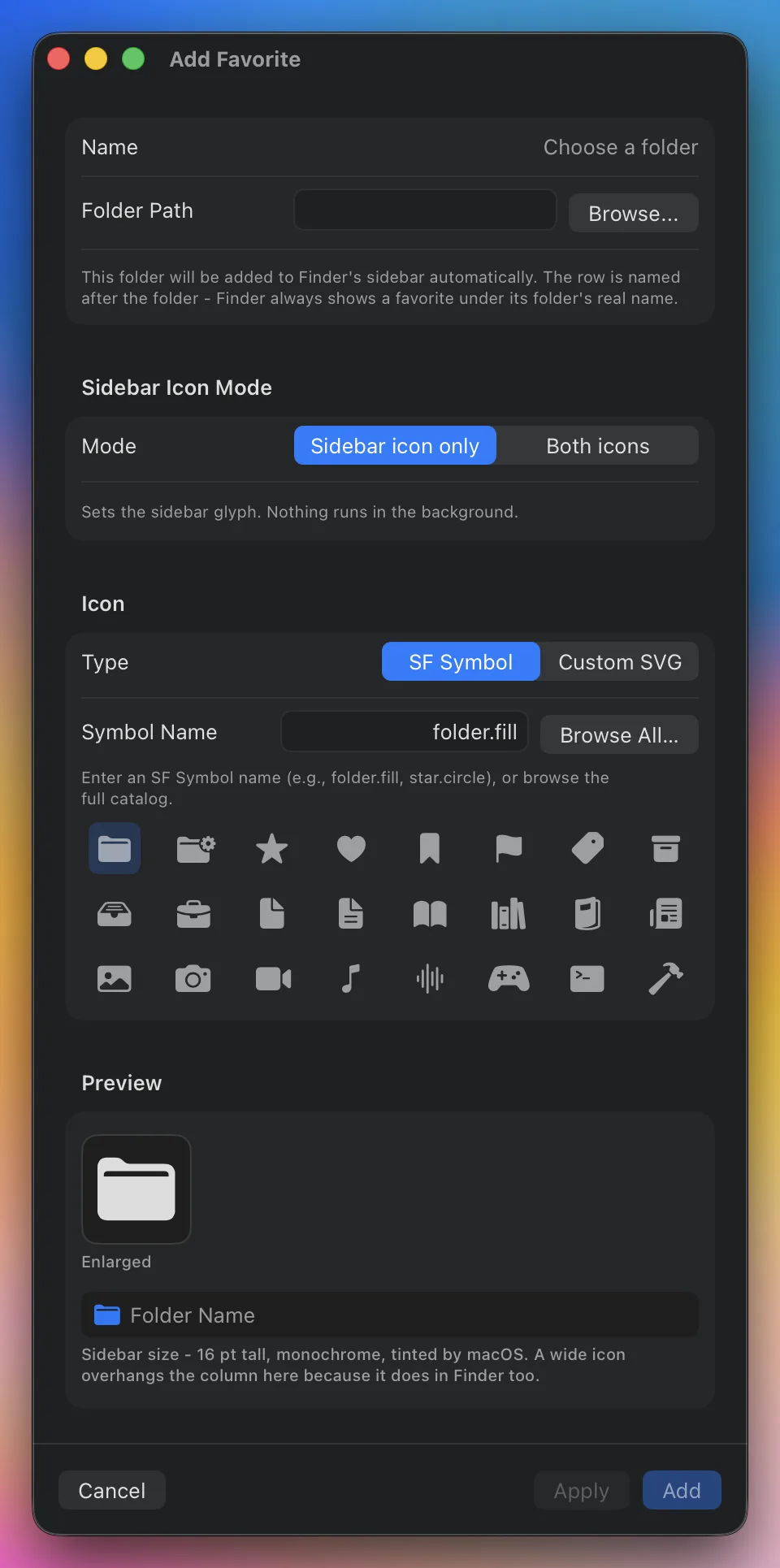
Task: Switch mode to Sidebar icon only
Action: pyautogui.click(x=395, y=445)
